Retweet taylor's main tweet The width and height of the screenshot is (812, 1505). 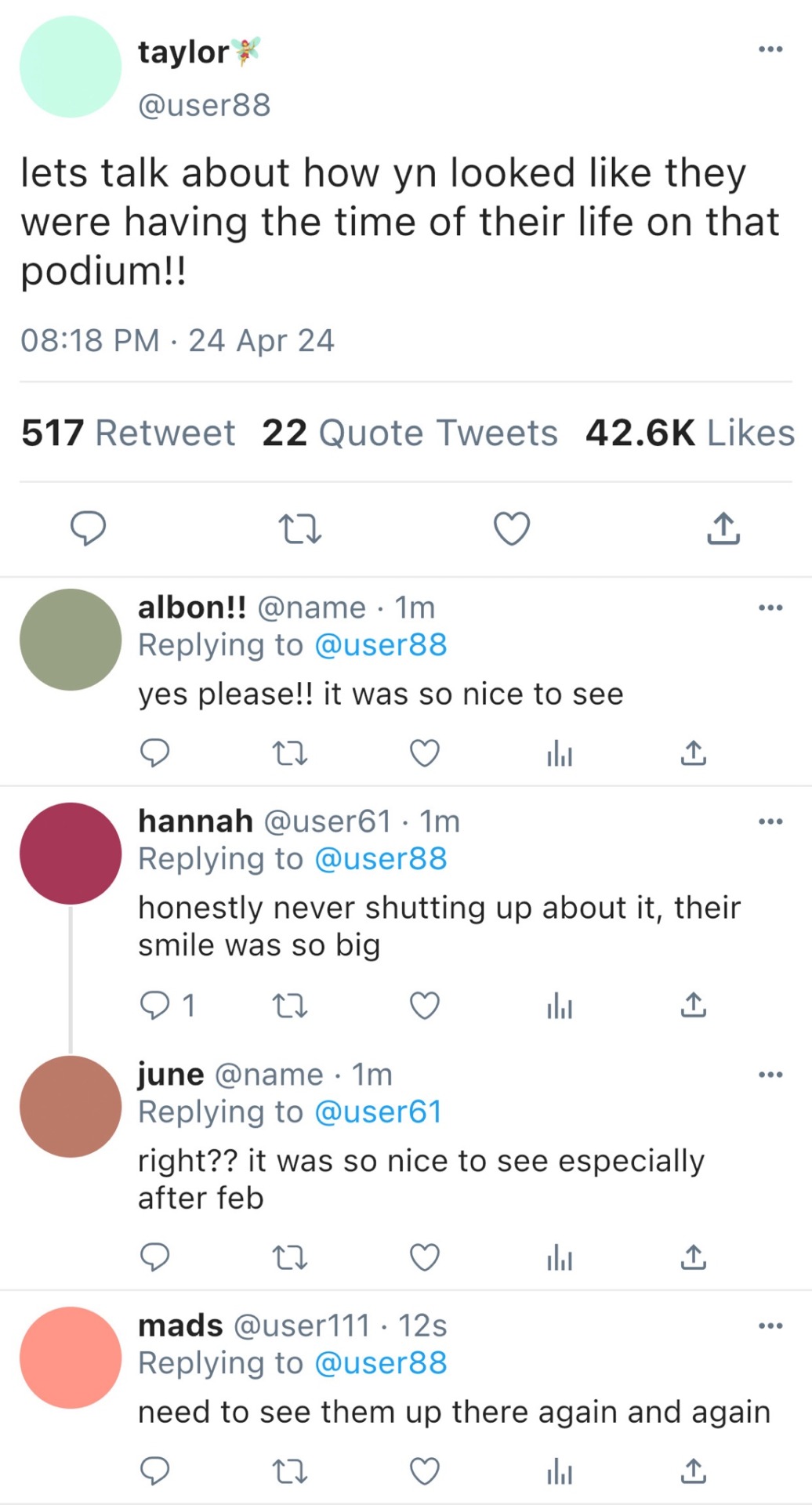[x=300, y=529]
